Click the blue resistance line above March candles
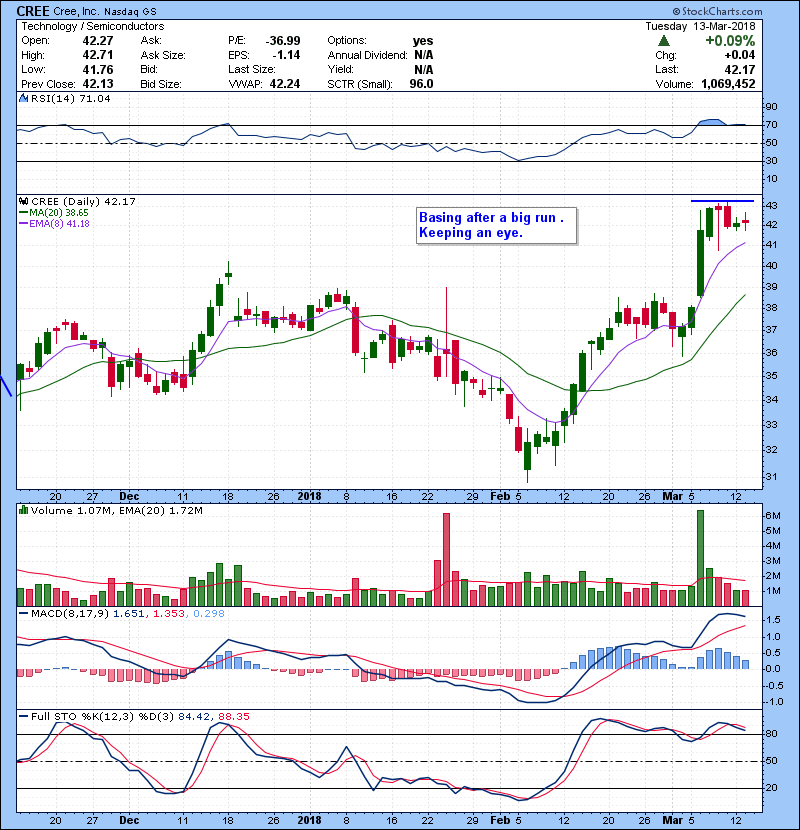 722,201
